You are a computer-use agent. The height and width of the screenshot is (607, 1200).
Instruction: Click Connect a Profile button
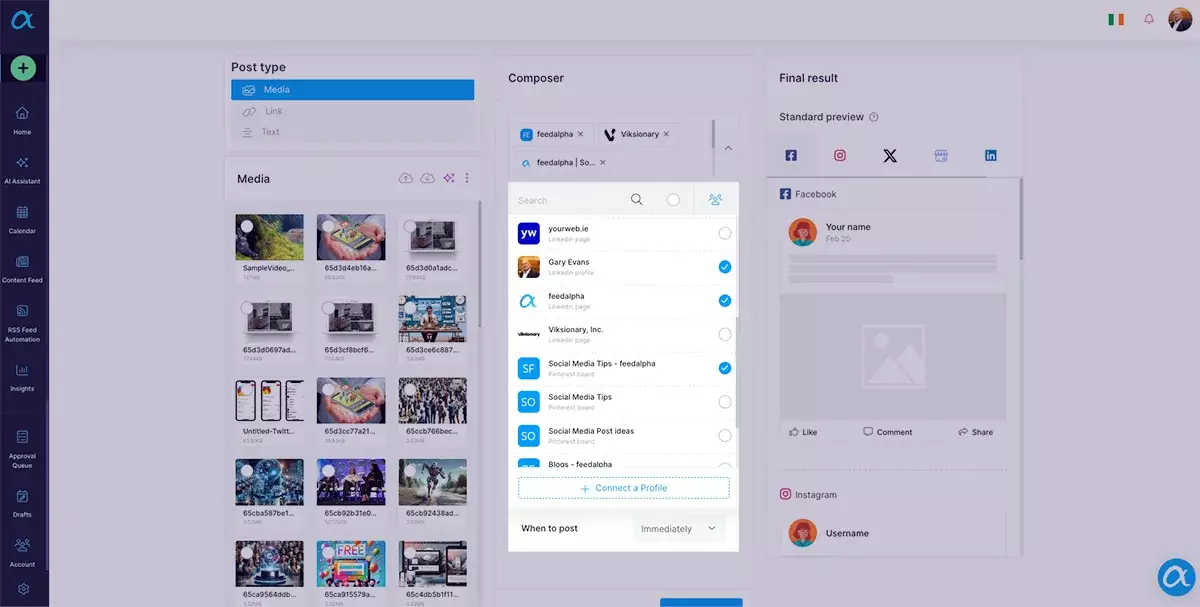click(x=624, y=488)
